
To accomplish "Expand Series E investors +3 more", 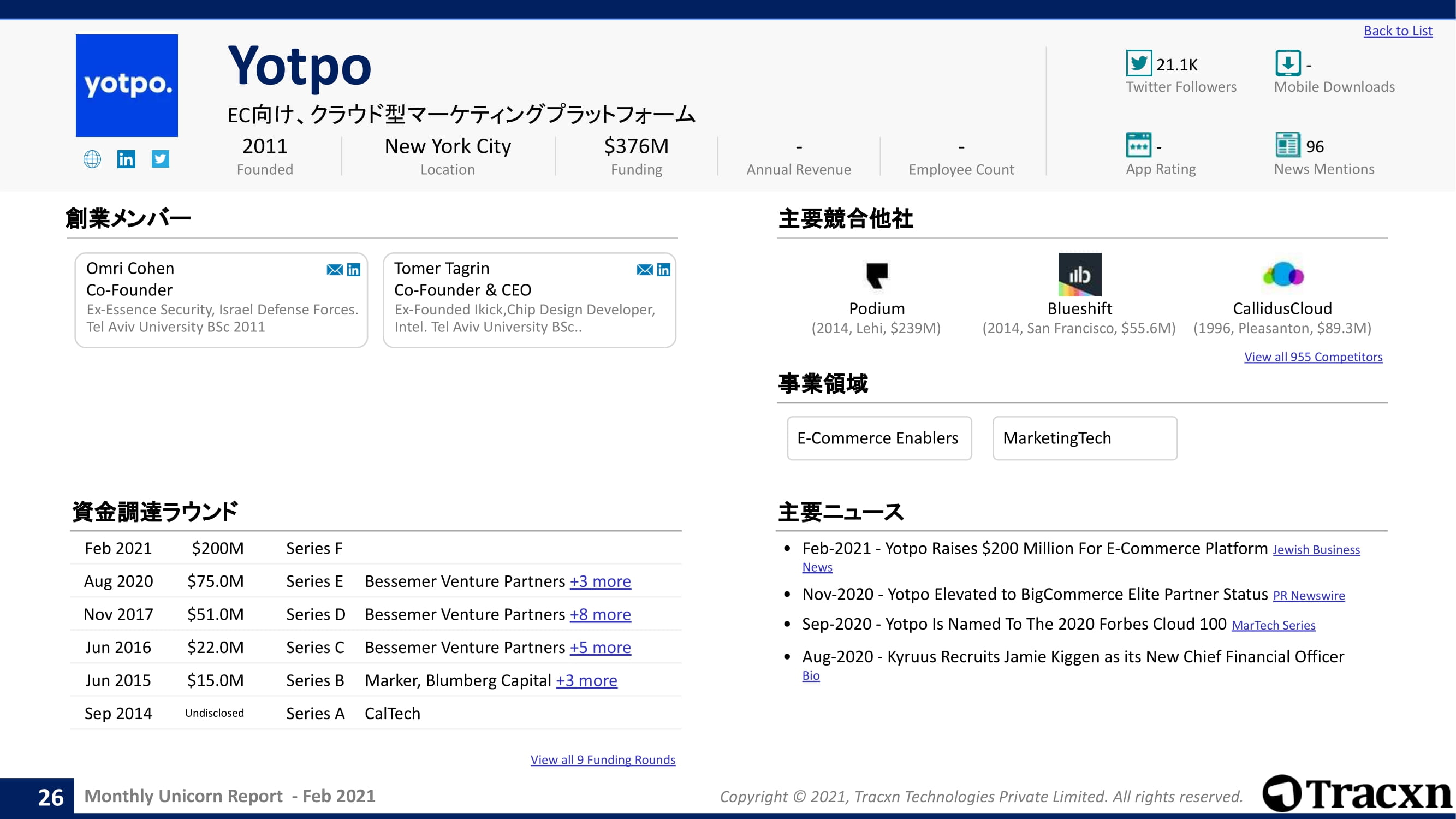I will [x=601, y=581].
